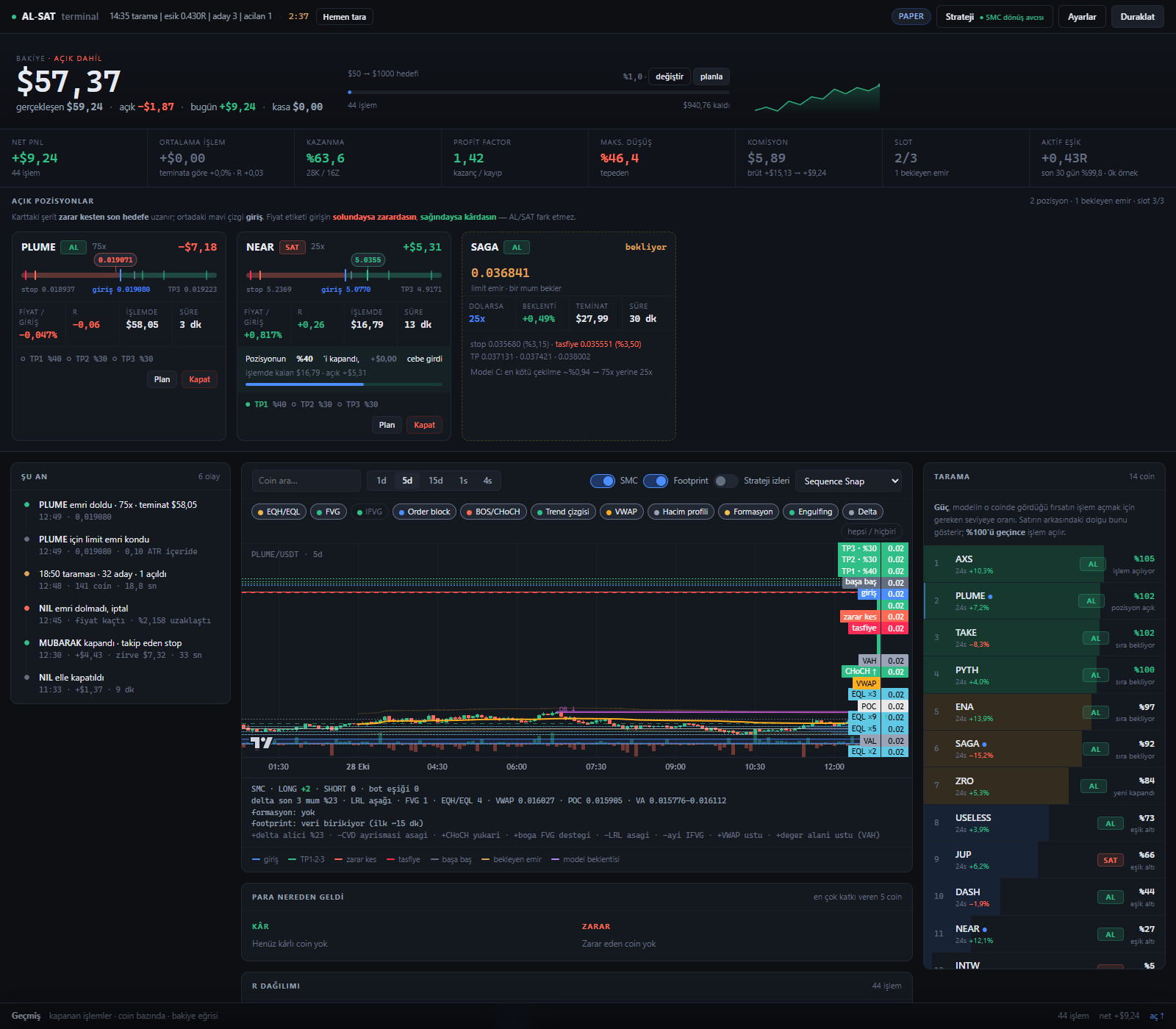1176x1029 pixels.
Task: Toggle the IFVG indicator chip
Action: (370, 512)
